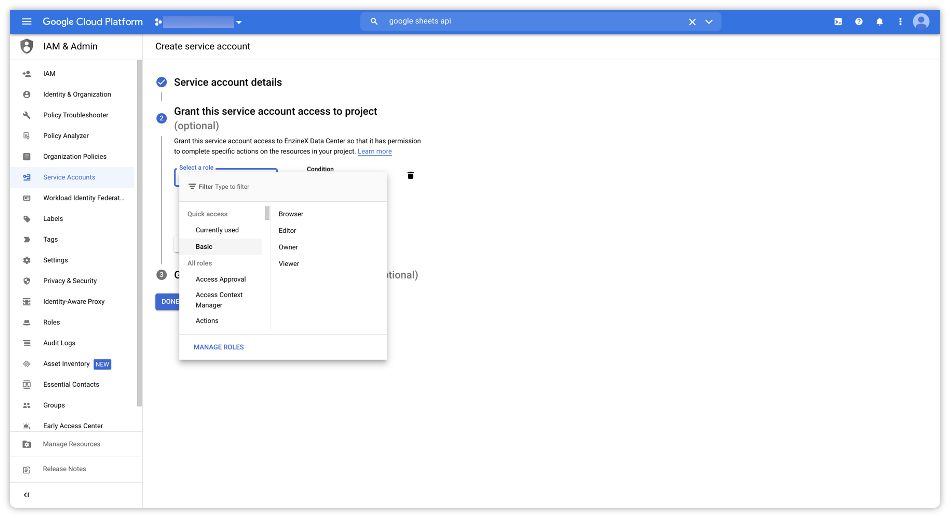The height and width of the screenshot is (518, 950).
Task: Click the Filter field in role picker
Action: [283, 187]
